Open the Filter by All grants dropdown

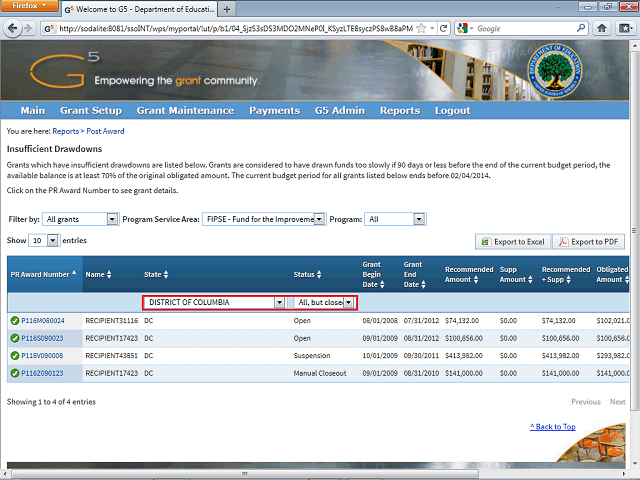click(x=112, y=219)
